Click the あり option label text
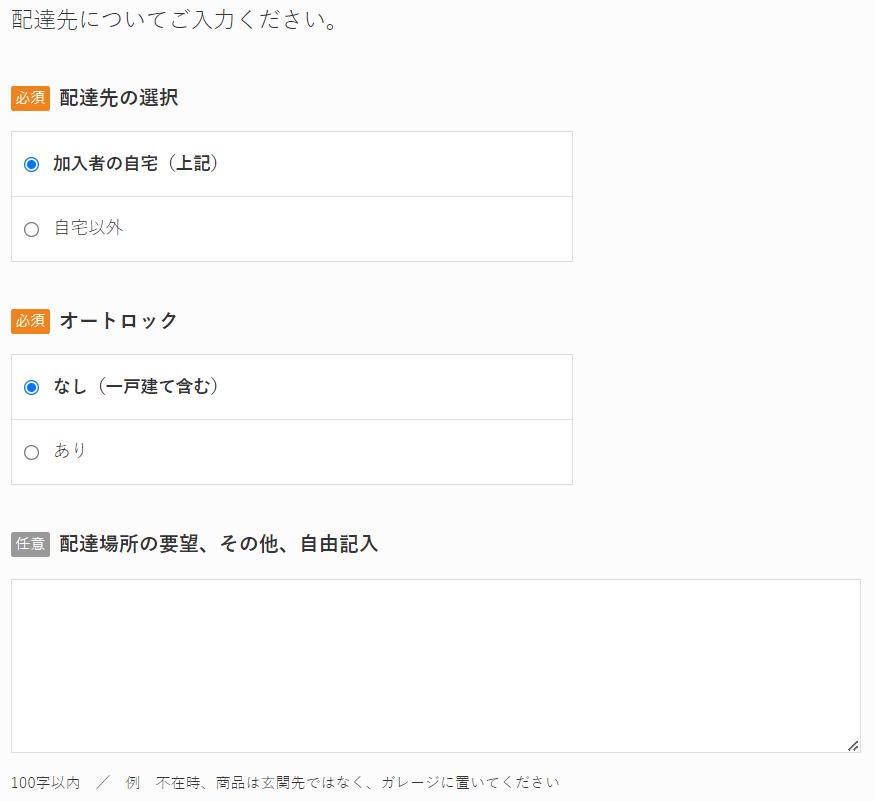The image size is (875, 801). [x=70, y=450]
